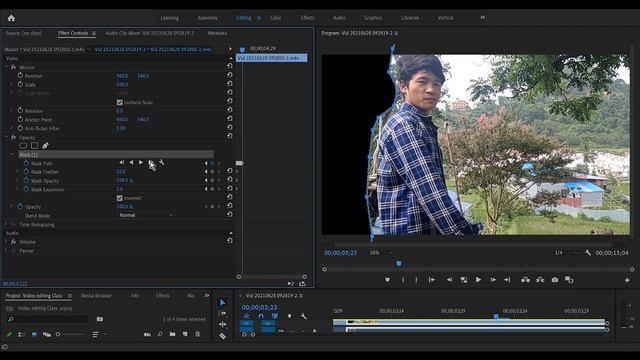Switch project panel to icon view

click(x=34, y=334)
